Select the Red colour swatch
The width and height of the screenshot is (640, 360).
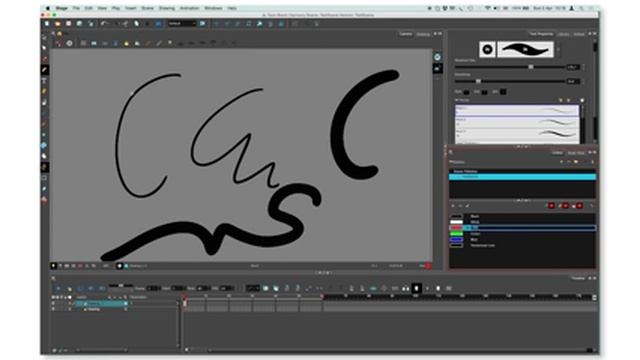456,228
